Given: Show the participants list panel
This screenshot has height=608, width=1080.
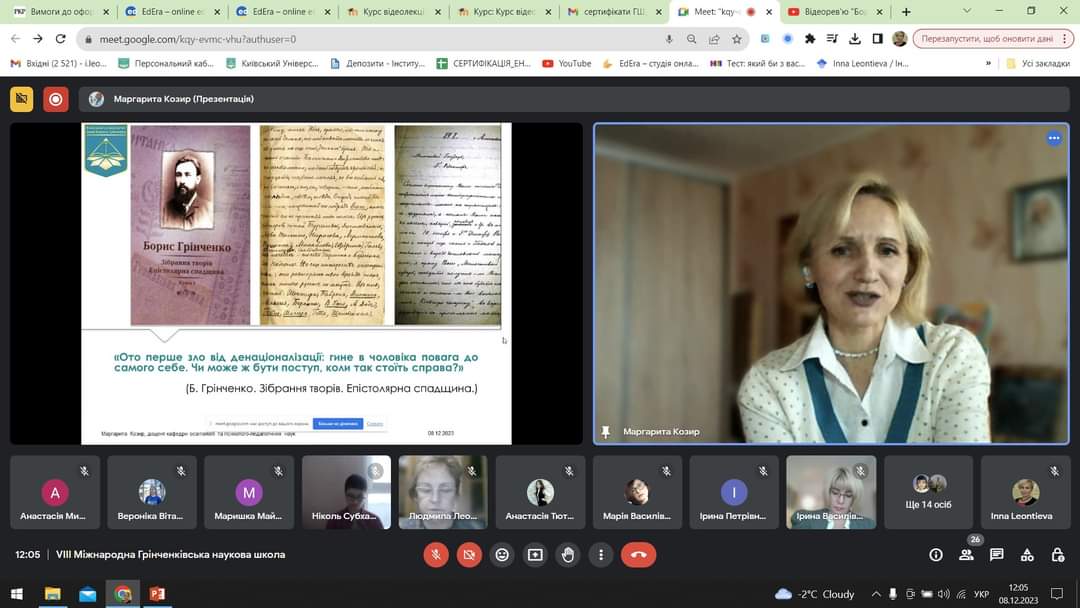Looking at the screenshot, I should click(966, 555).
